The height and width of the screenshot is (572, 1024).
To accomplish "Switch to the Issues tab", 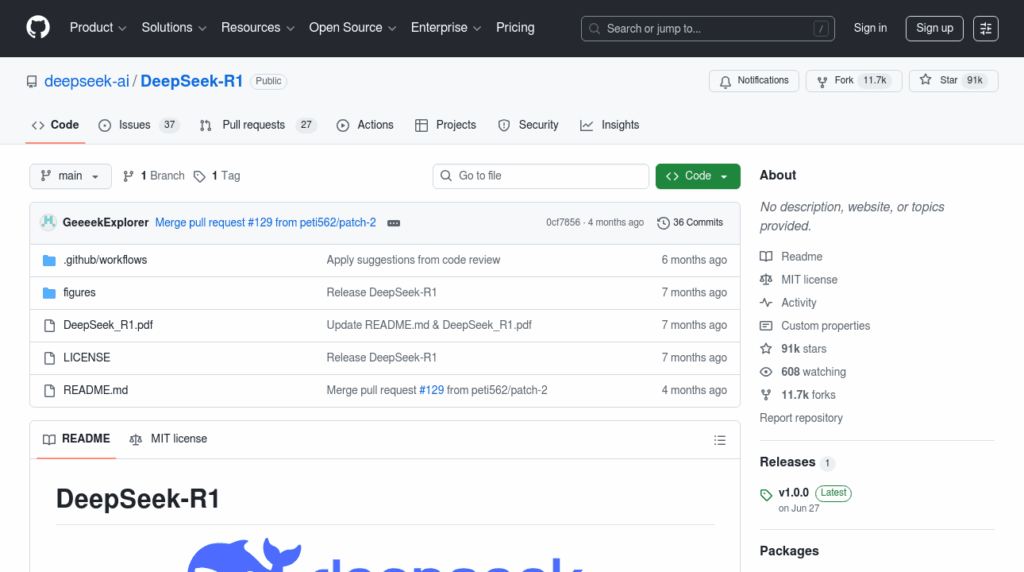I will tap(138, 125).
